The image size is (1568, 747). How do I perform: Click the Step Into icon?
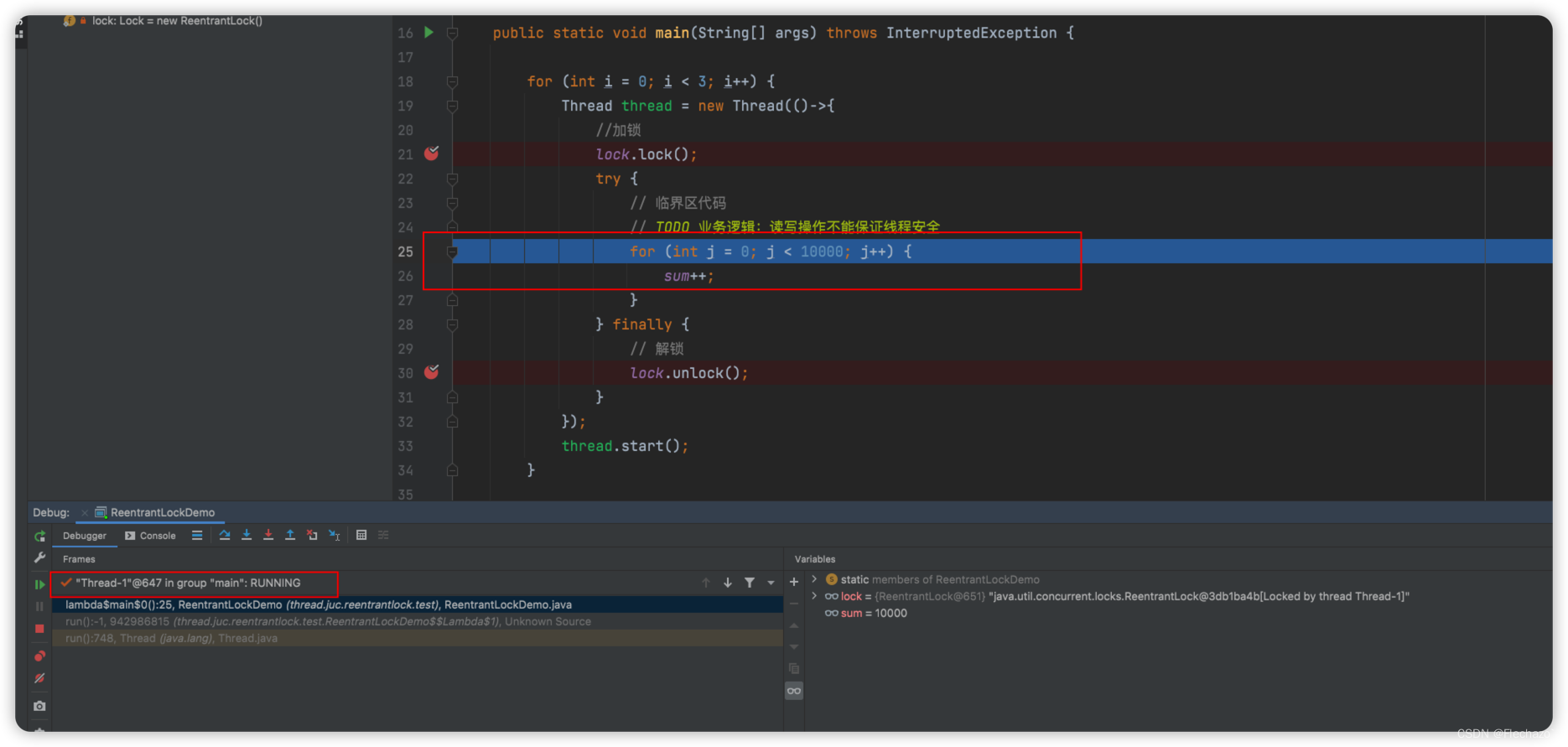coord(247,535)
